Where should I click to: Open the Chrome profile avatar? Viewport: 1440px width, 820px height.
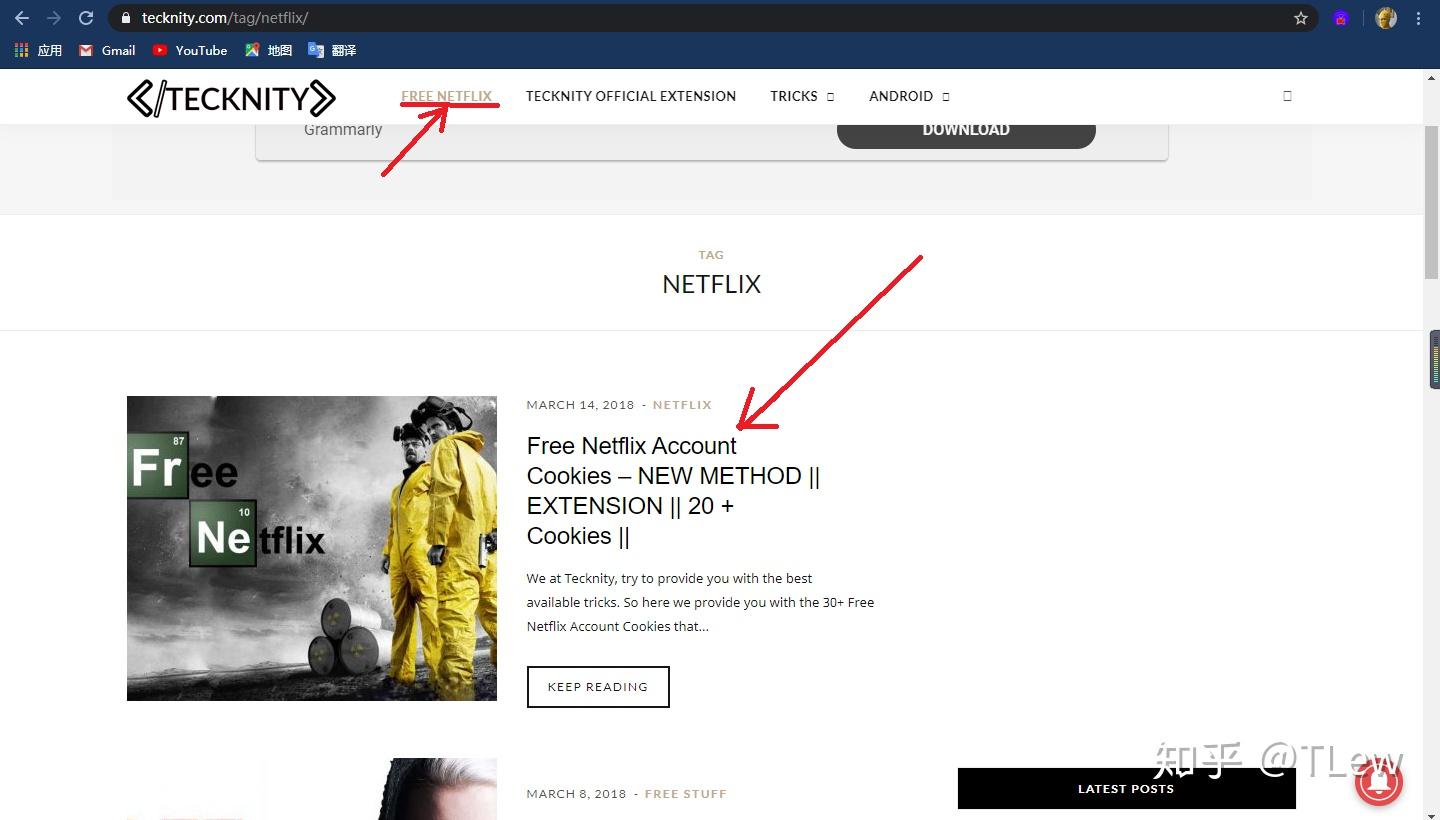coord(1386,18)
